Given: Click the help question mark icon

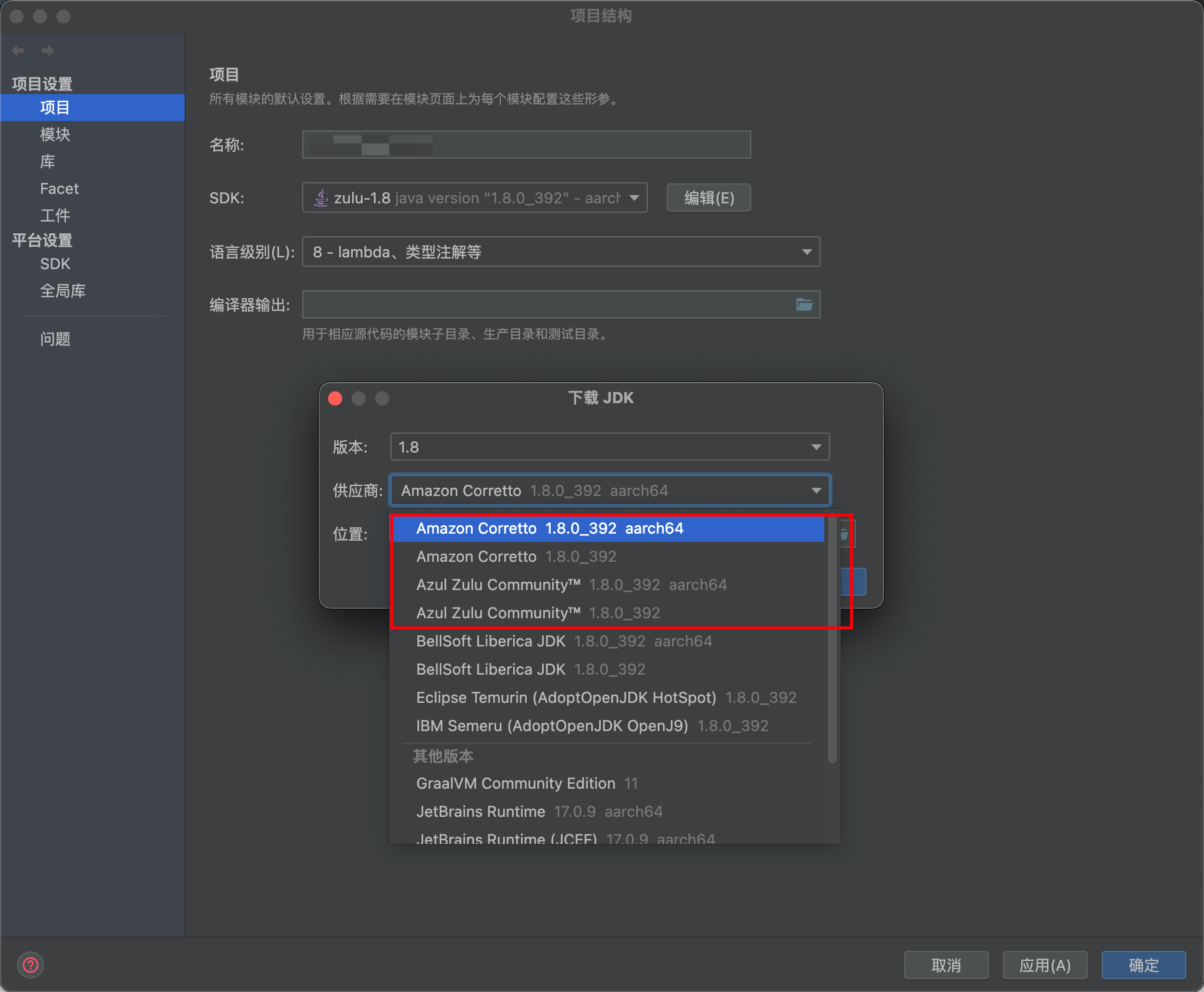Looking at the screenshot, I should pos(31,965).
